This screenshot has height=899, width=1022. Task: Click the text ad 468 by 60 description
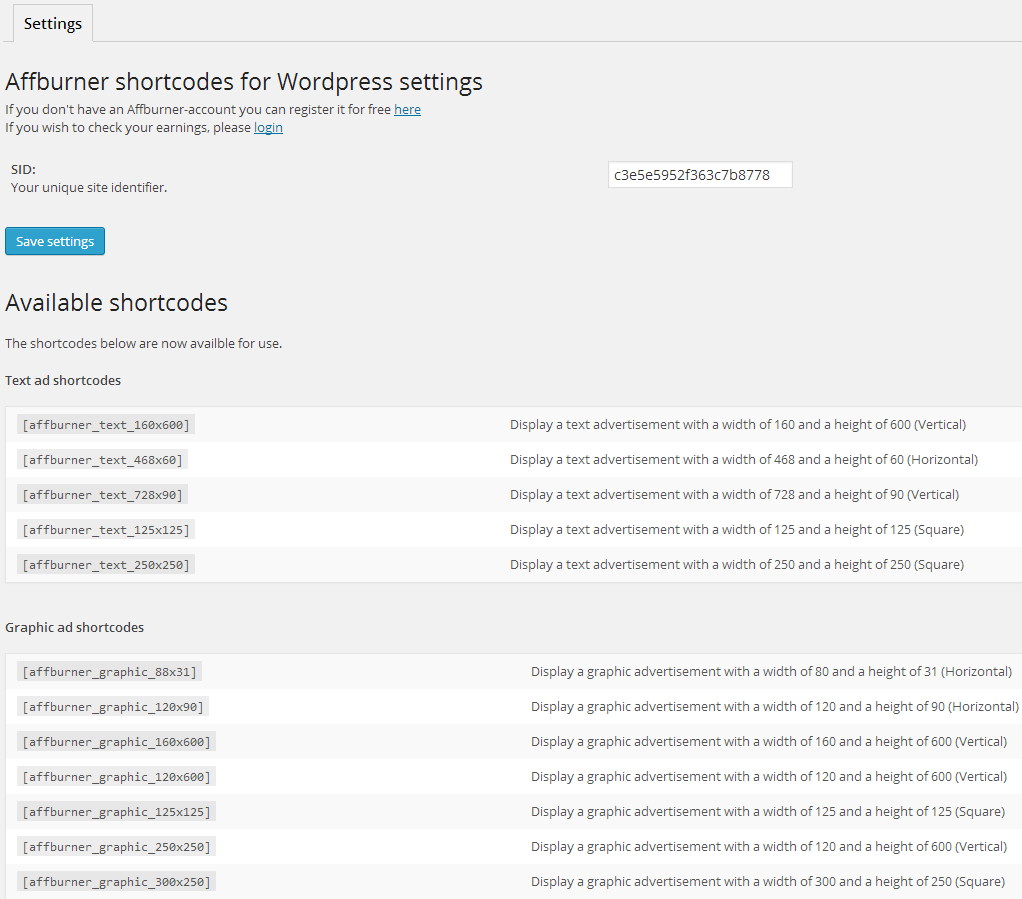[x=744, y=460]
